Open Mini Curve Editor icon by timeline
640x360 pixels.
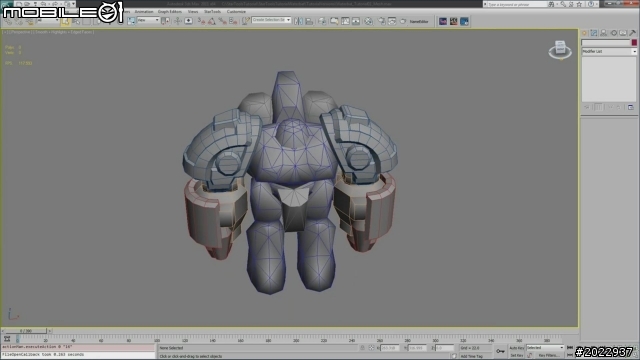point(7,339)
